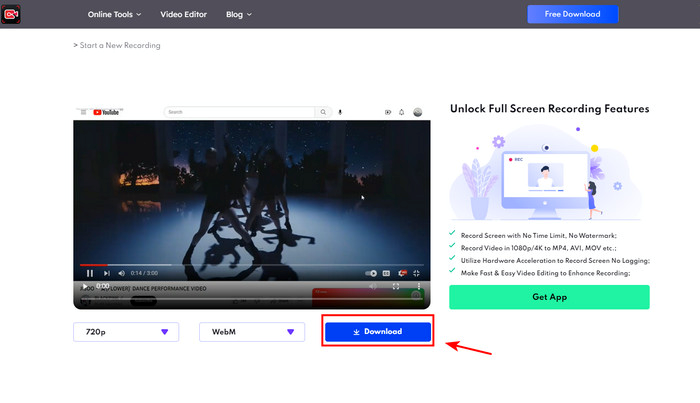This screenshot has width=700, height=403.
Task: Open the Video Editor menu item
Action: tap(183, 15)
